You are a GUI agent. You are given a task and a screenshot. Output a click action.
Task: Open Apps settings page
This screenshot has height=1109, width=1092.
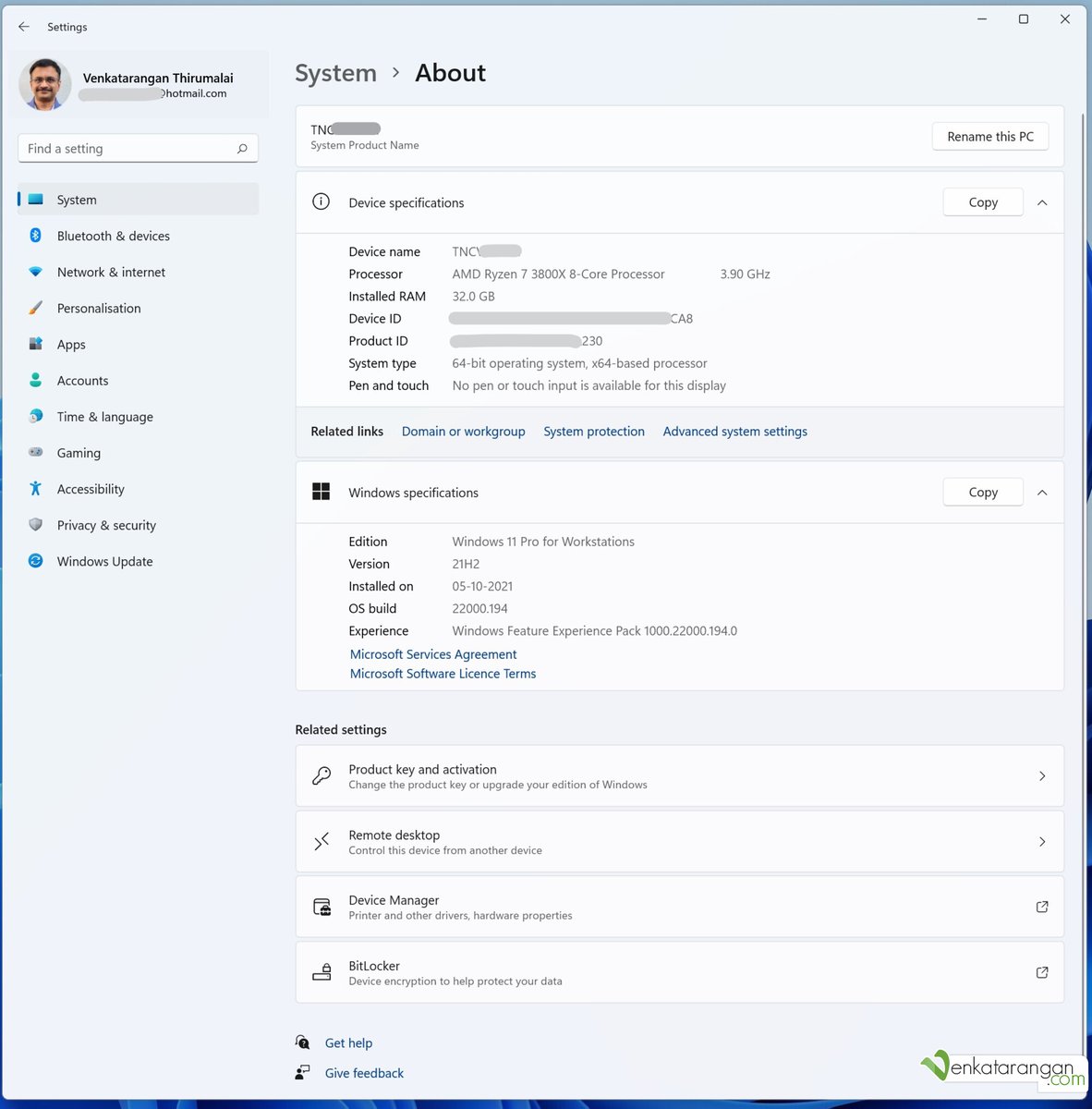[139, 344]
